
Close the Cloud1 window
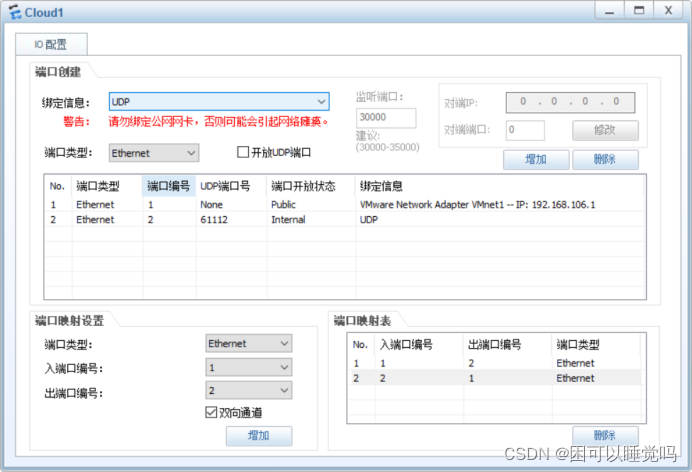pyautogui.click(x=668, y=11)
